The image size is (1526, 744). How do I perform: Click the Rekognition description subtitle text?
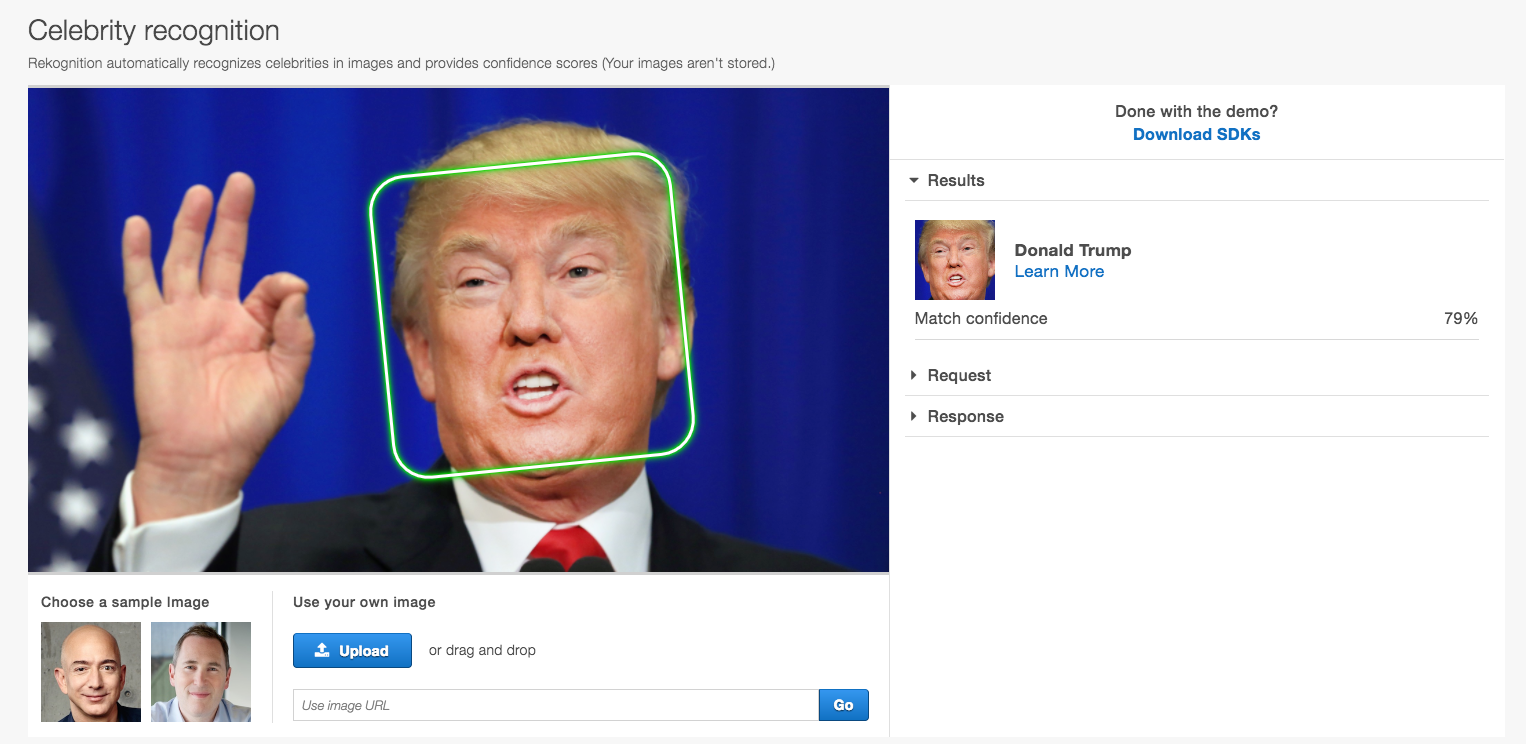point(402,63)
